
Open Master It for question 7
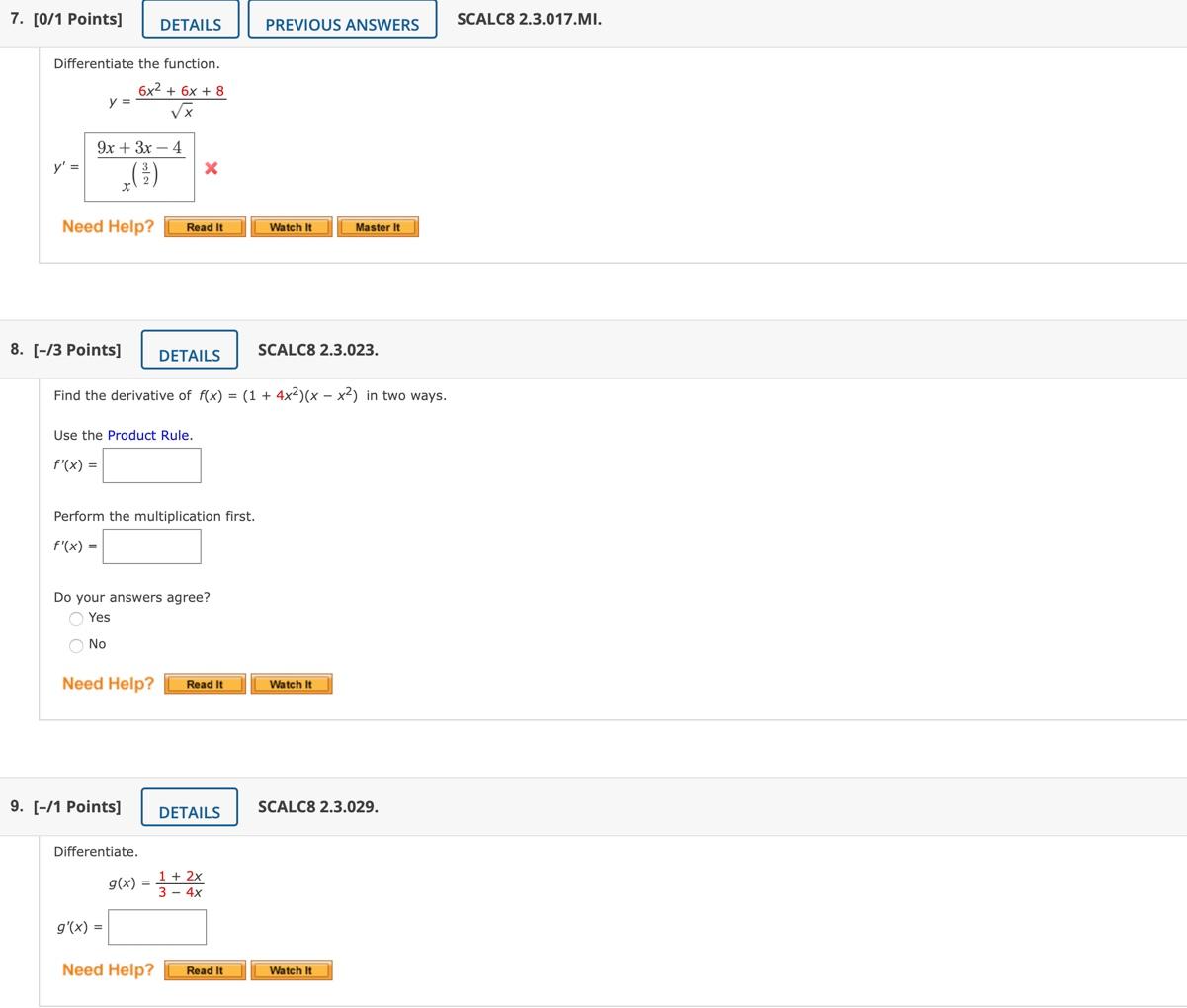coord(377,226)
